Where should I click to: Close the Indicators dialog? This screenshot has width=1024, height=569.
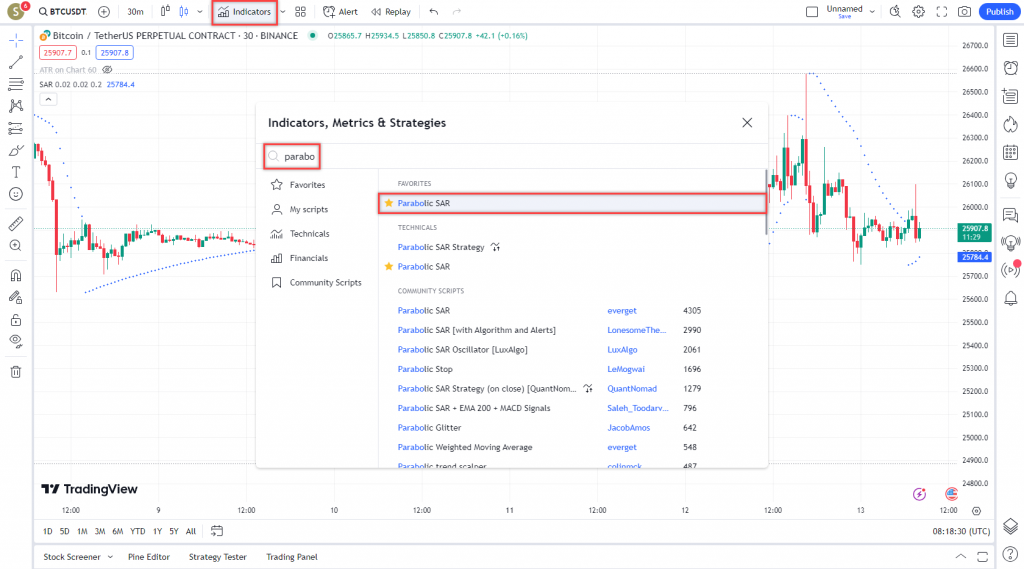click(x=747, y=123)
